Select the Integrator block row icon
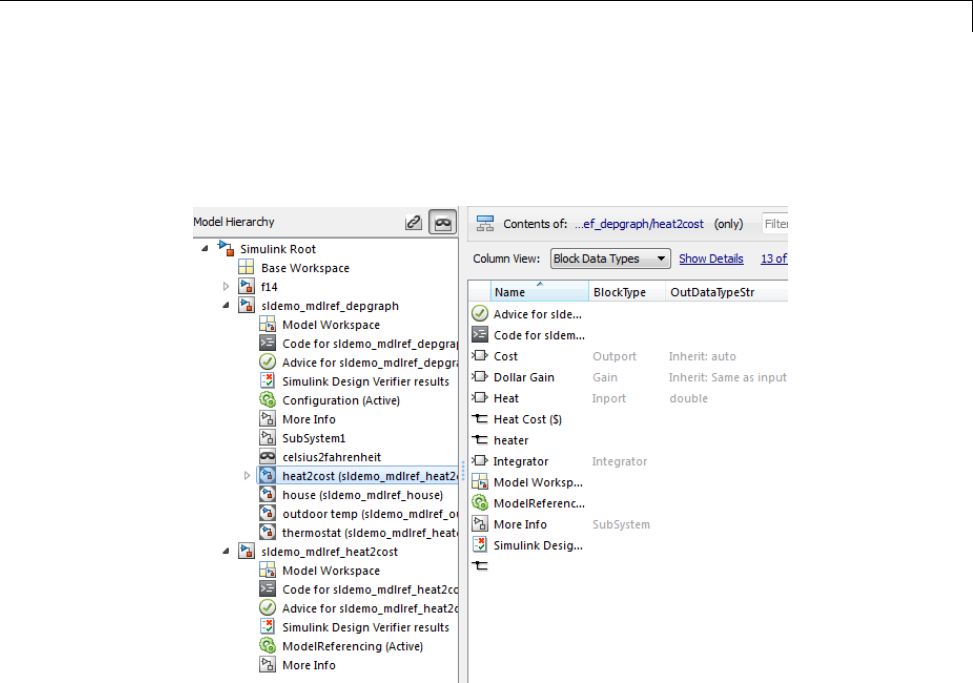Screen dimensions: 973x683 [480, 461]
